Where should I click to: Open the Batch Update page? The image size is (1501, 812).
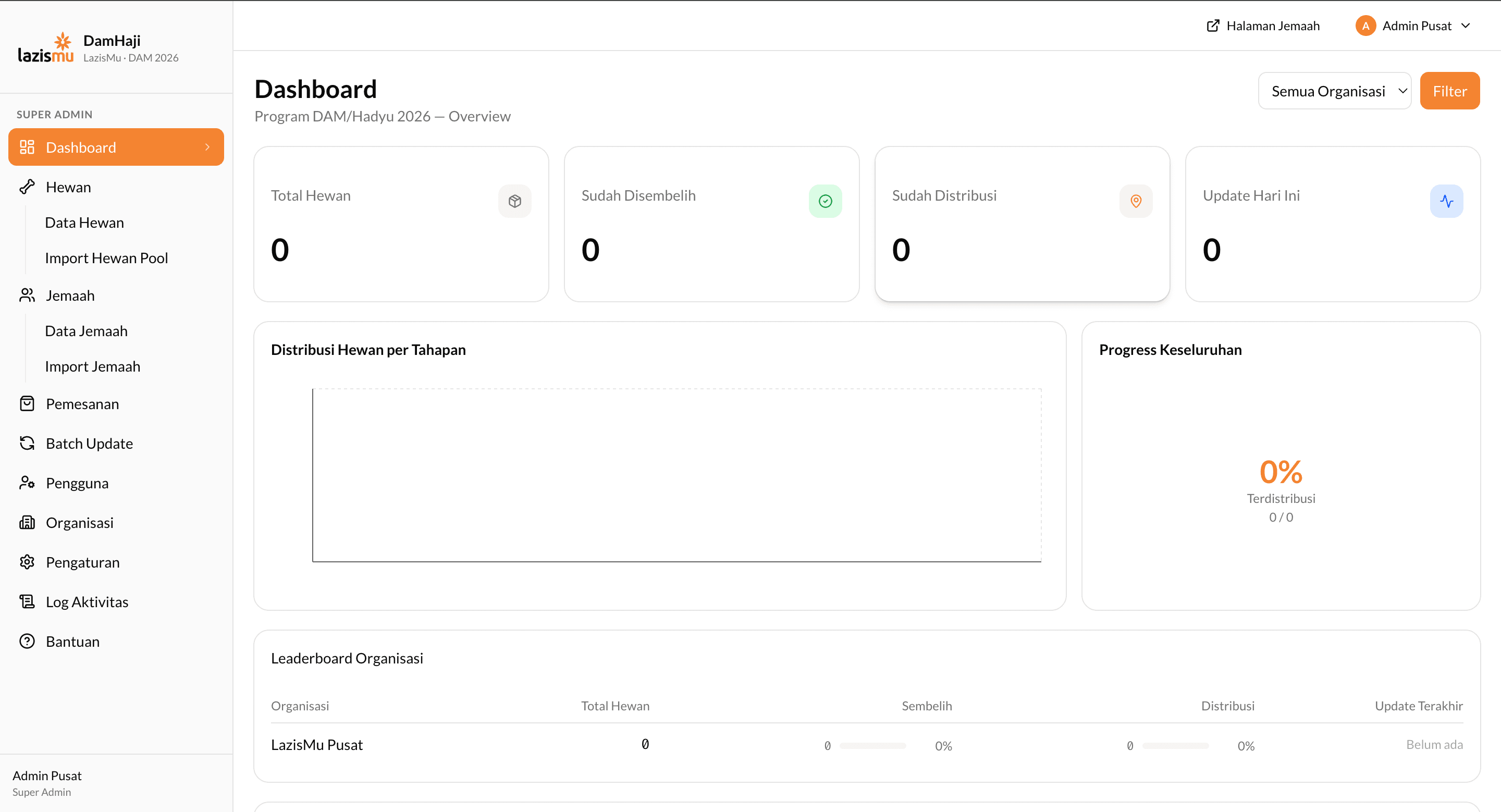116,444
